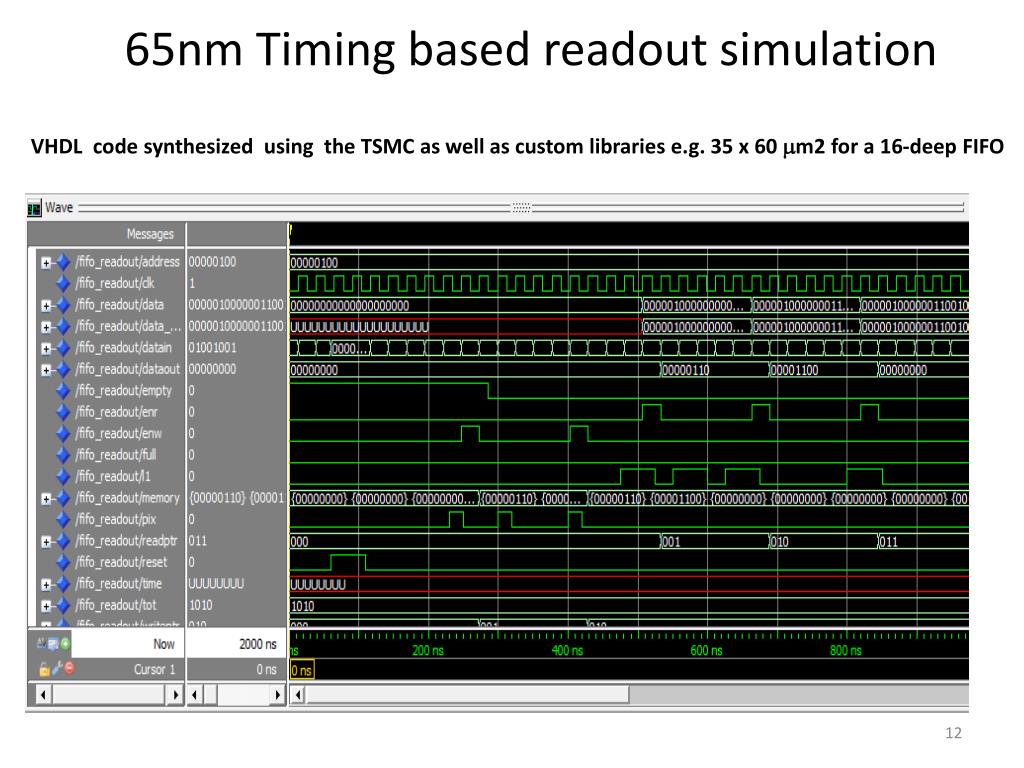This screenshot has height=768, width=1024.
Task: Click the 600 ns mark on the timeline
Action: point(707,650)
